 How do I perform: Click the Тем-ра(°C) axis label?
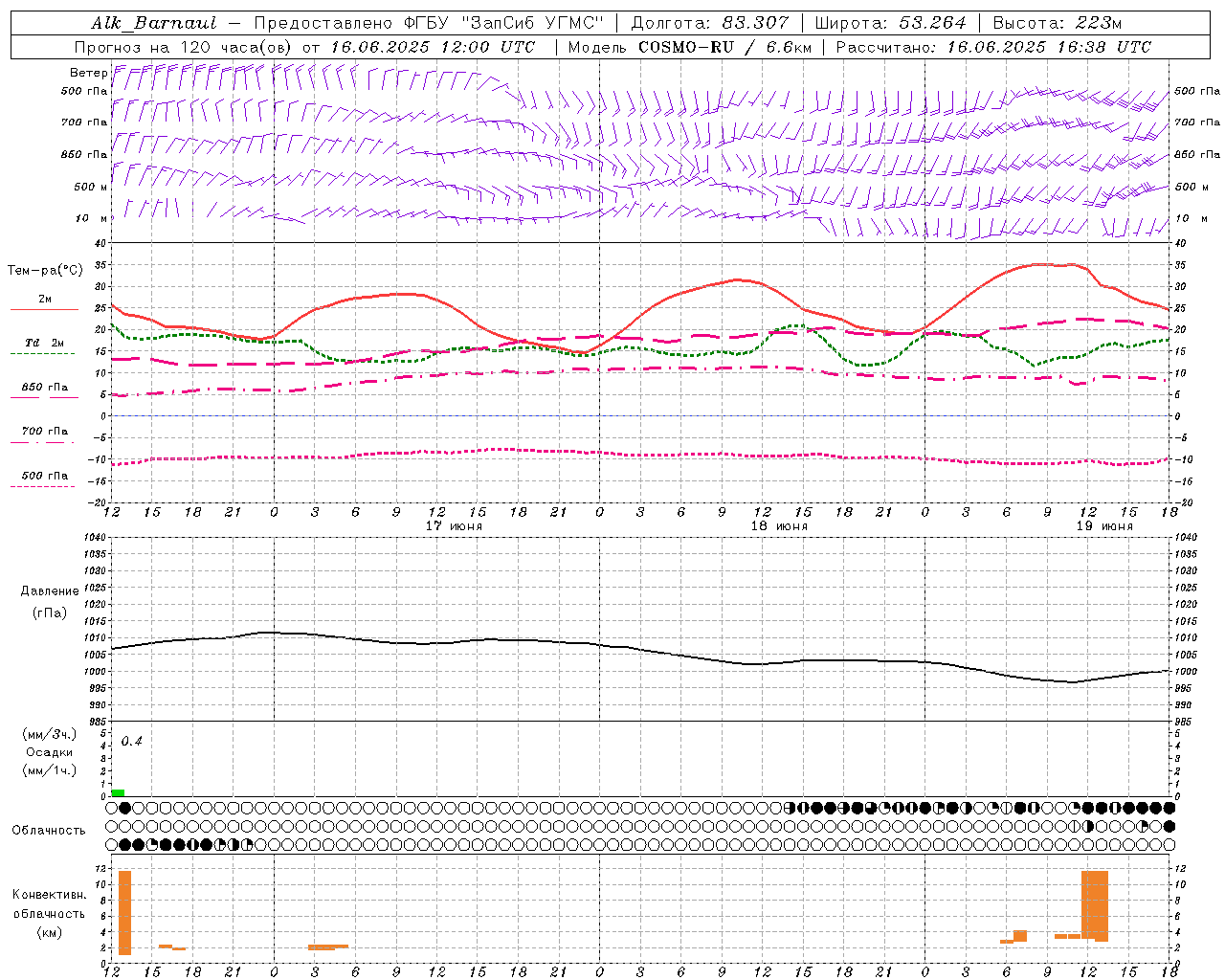click(x=45, y=271)
